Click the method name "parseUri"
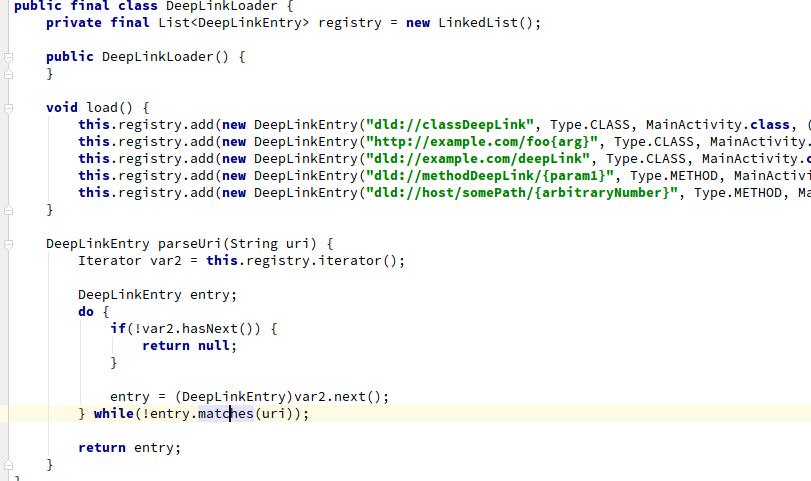Screen dimensions: 811x481 pyautogui.click(x=190, y=244)
